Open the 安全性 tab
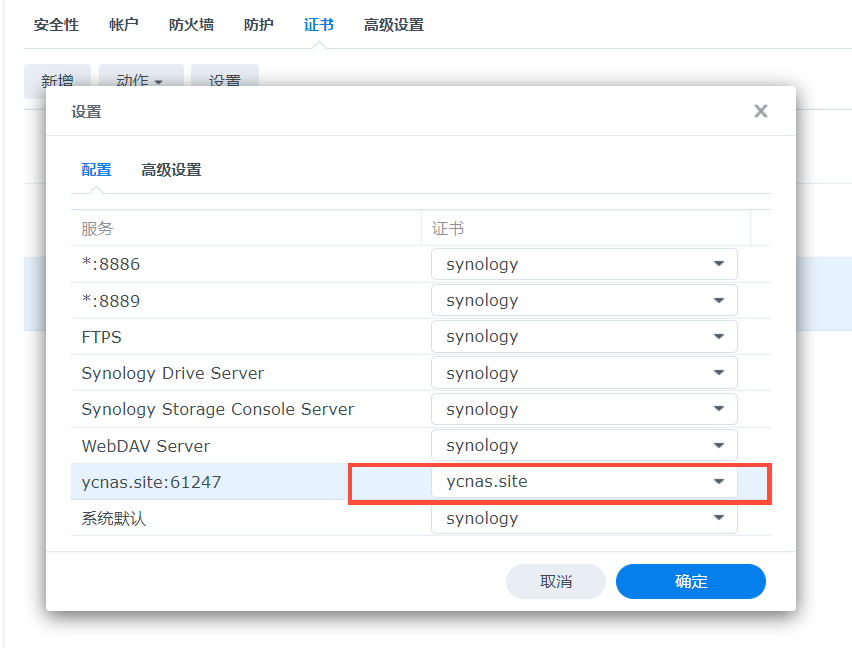The width and height of the screenshot is (852, 648). click(56, 25)
